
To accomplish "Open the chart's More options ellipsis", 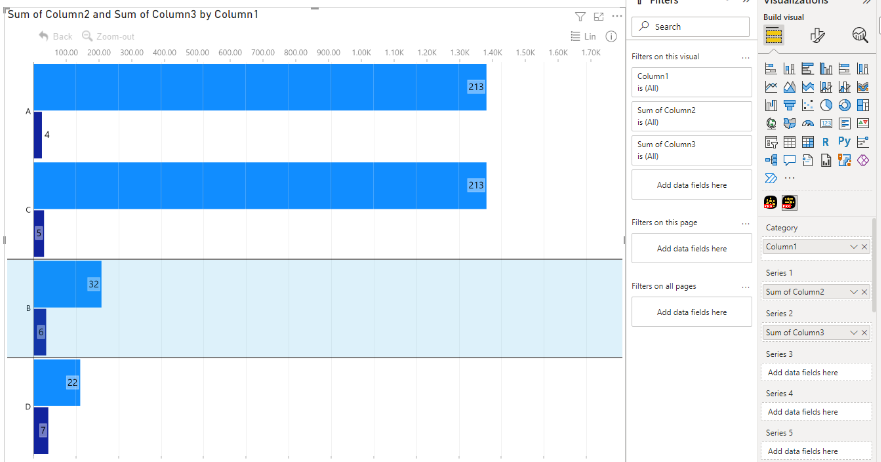I will [x=617, y=16].
